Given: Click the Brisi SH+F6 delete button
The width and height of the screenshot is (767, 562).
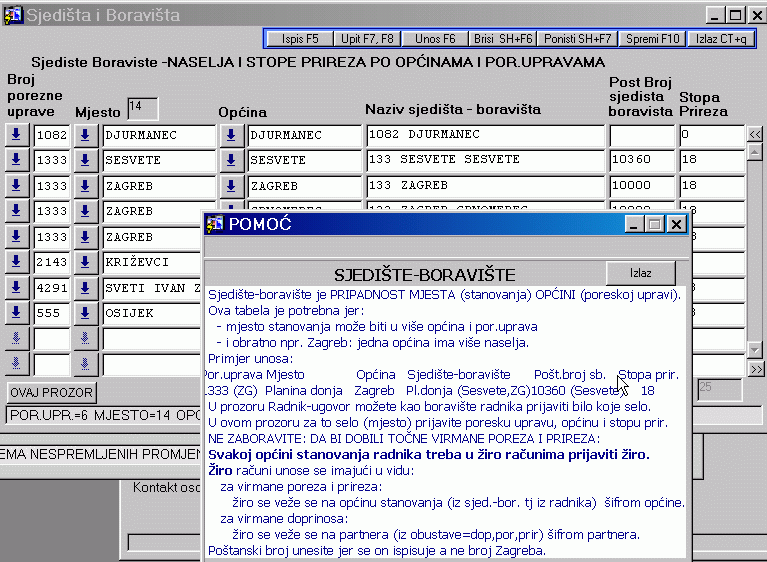Looking at the screenshot, I should [x=502, y=39].
